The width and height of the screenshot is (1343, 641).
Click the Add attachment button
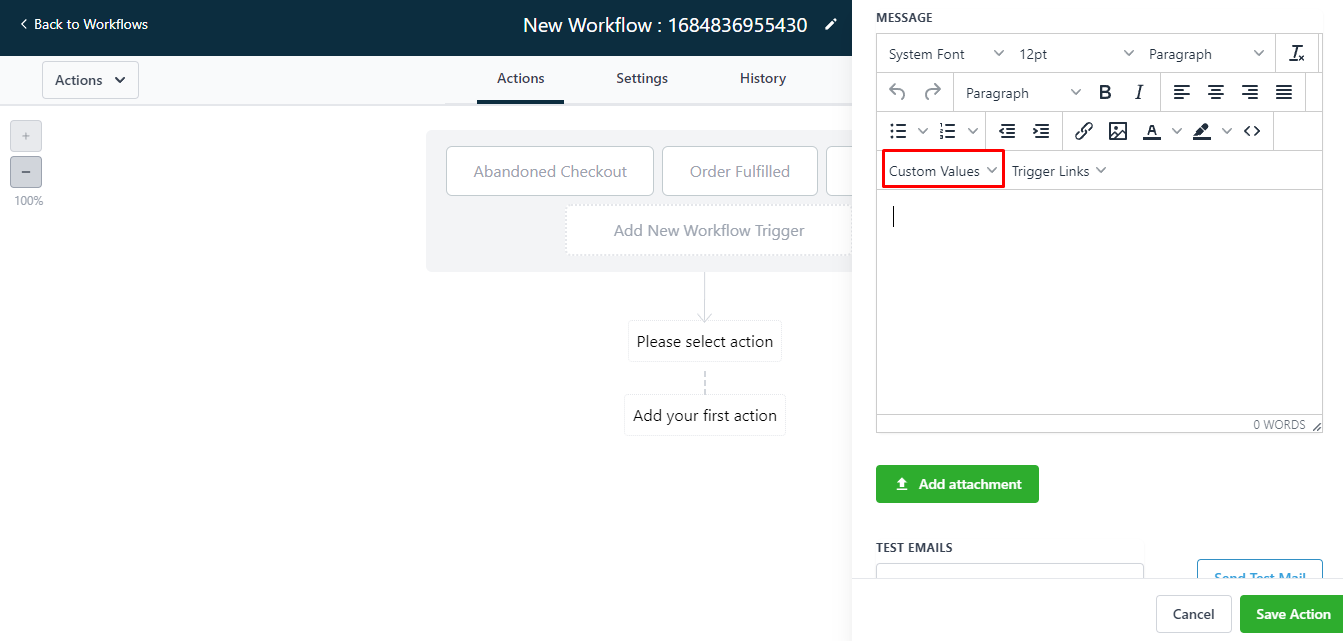tap(957, 484)
